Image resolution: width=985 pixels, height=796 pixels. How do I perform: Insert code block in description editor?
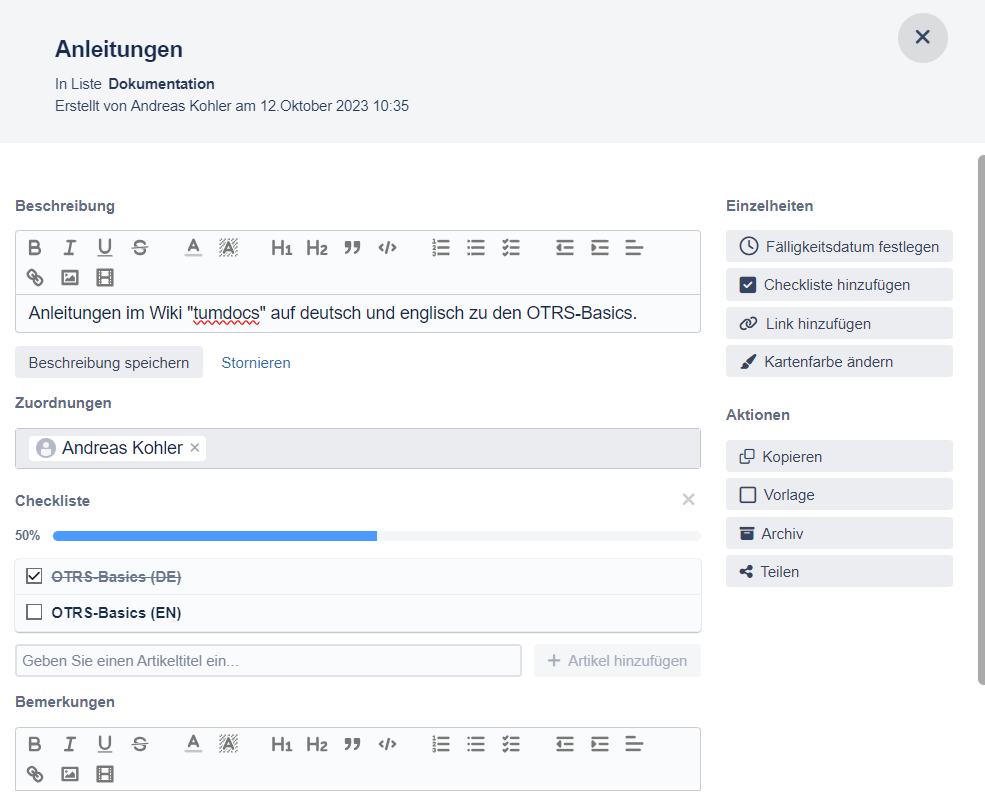[387, 248]
